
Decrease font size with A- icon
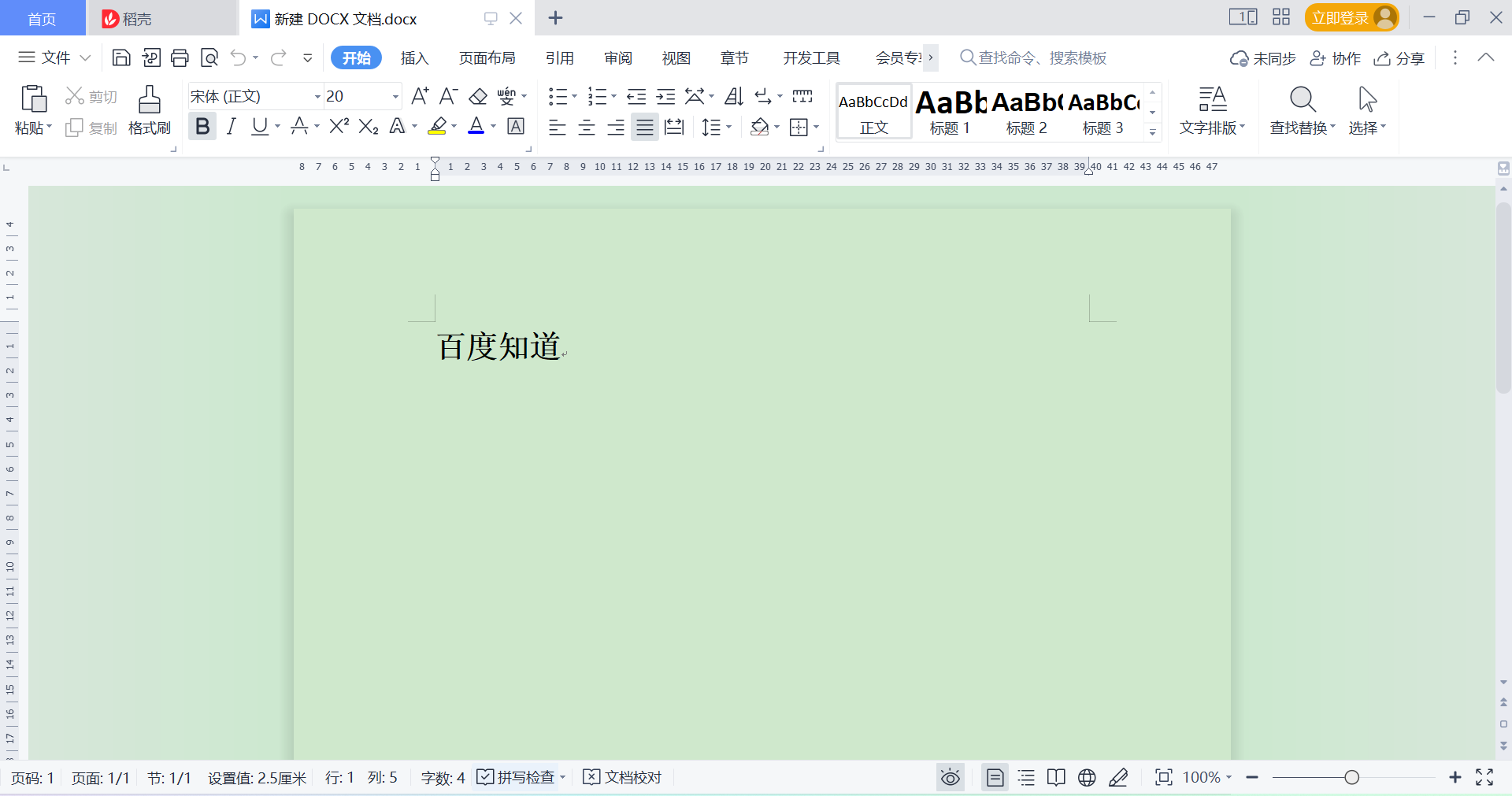point(448,96)
